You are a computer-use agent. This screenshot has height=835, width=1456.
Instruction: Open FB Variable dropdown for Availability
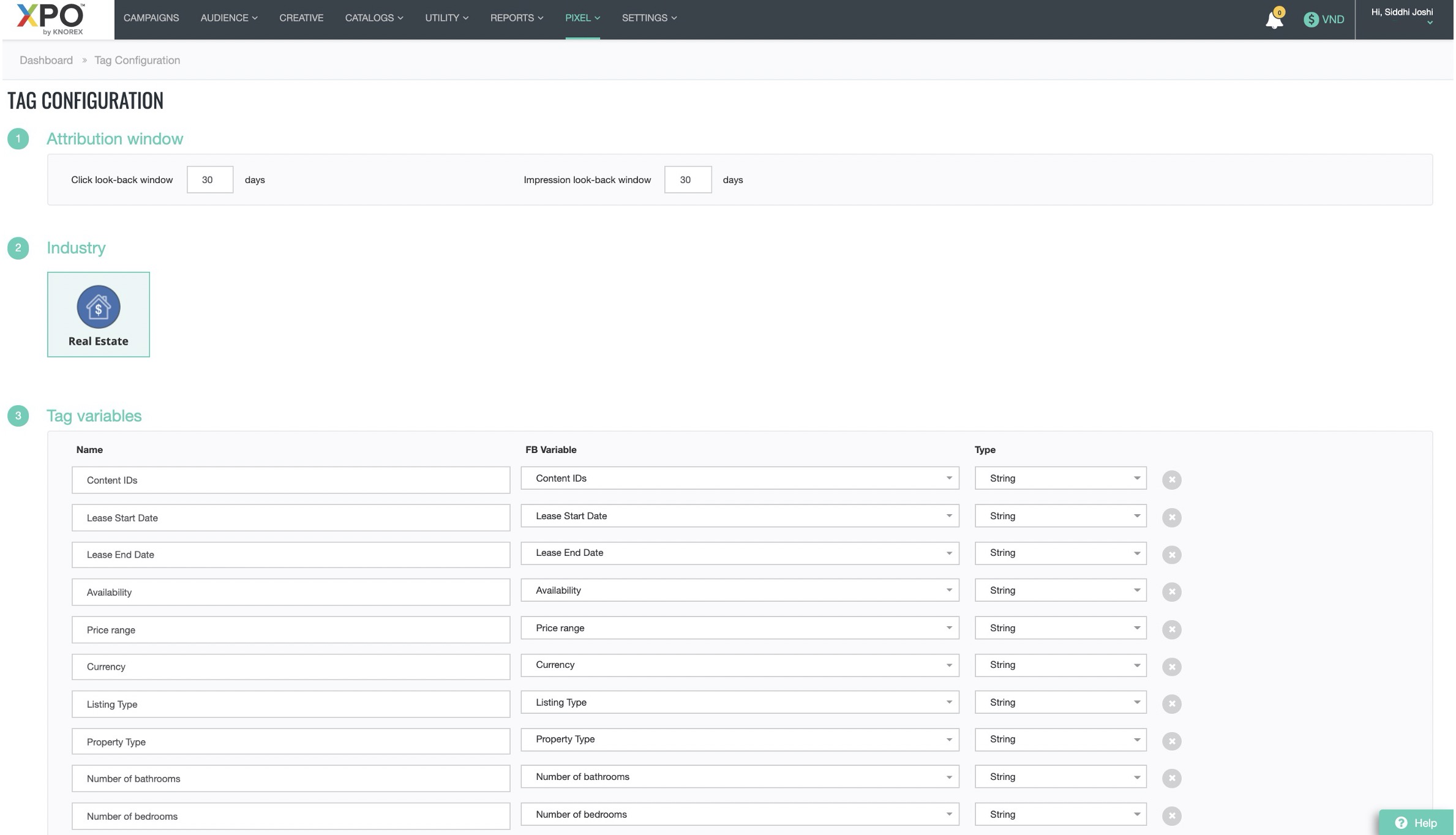coord(739,591)
